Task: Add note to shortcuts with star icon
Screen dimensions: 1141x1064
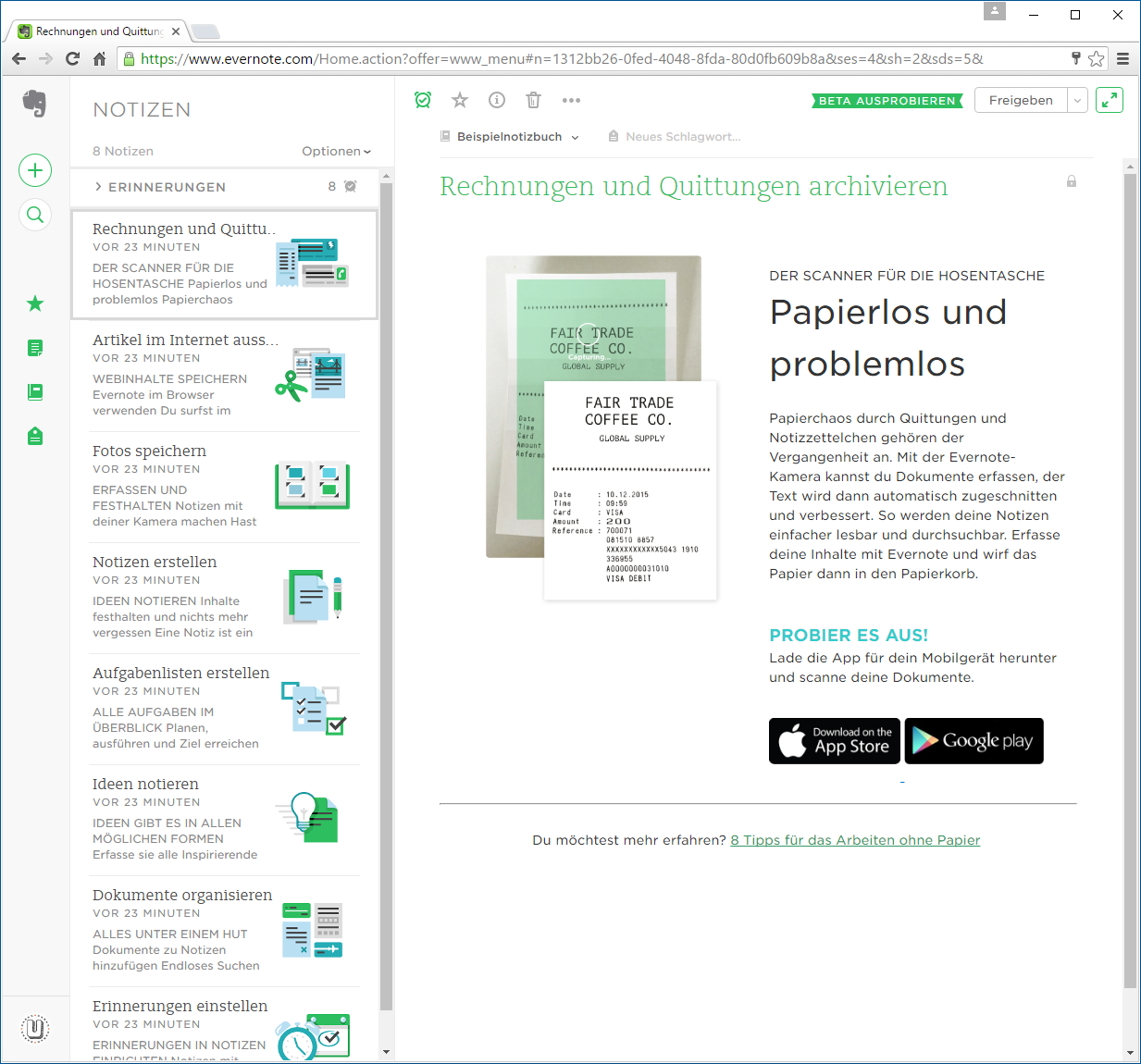Action: 460,100
